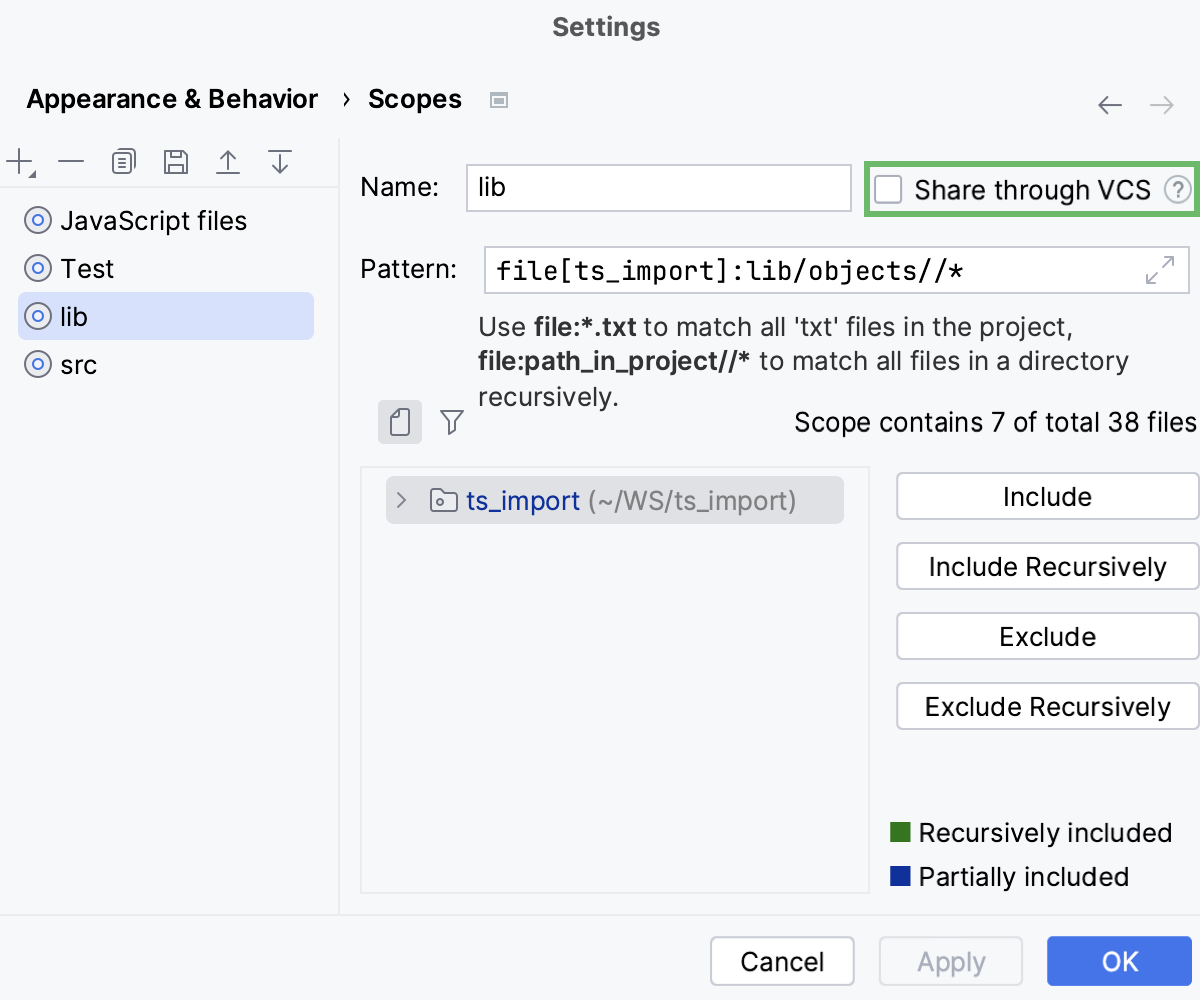Toggle the show files icon above the tree

point(400,422)
